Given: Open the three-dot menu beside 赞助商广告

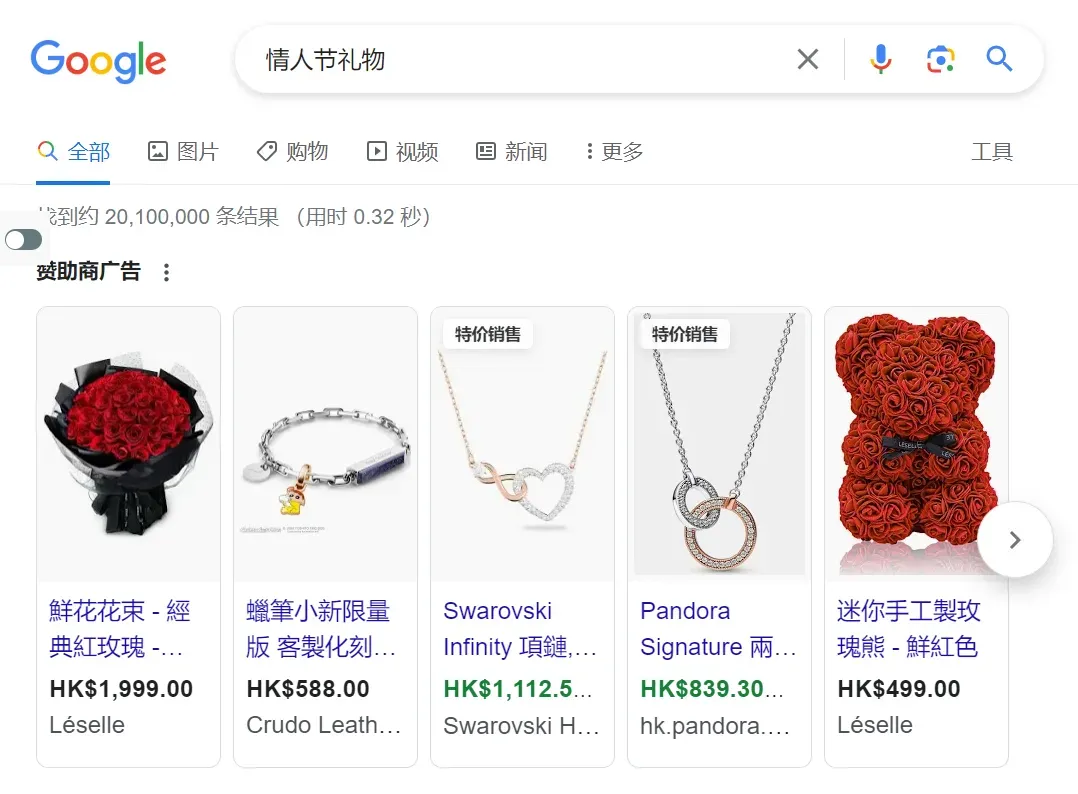Looking at the screenshot, I should (166, 272).
